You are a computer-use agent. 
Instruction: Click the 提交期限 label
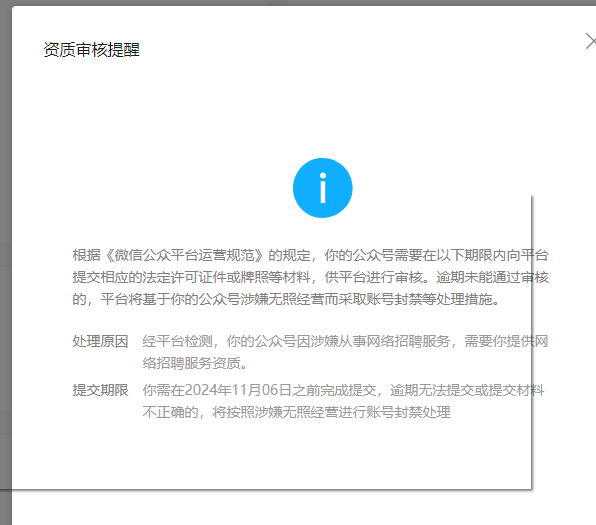(x=100, y=390)
